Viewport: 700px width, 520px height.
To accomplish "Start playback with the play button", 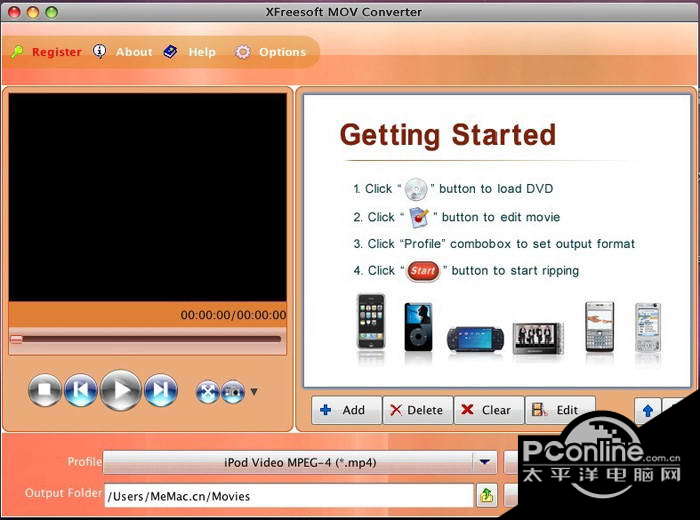I will click(x=121, y=390).
